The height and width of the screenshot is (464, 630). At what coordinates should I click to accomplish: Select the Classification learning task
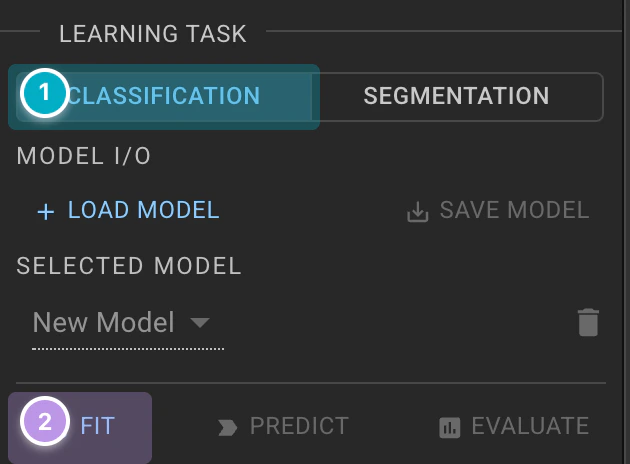(164, 96)
